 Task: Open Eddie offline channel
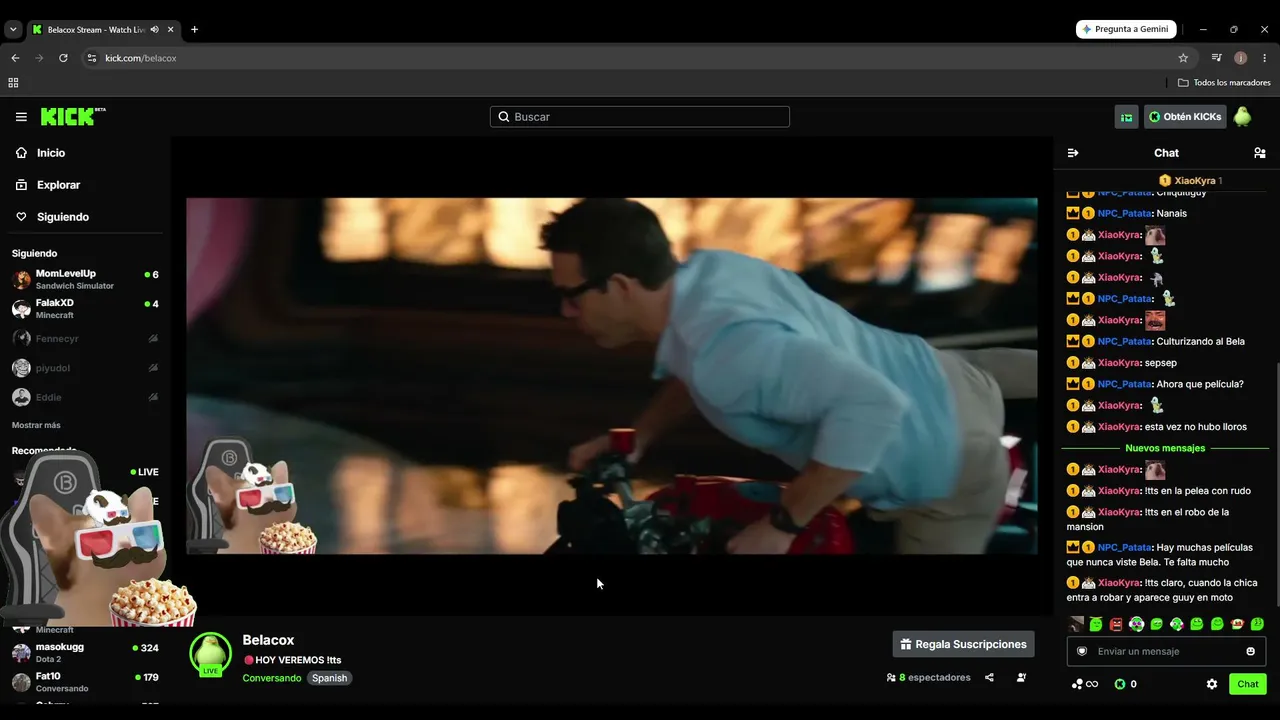[85, 397]
